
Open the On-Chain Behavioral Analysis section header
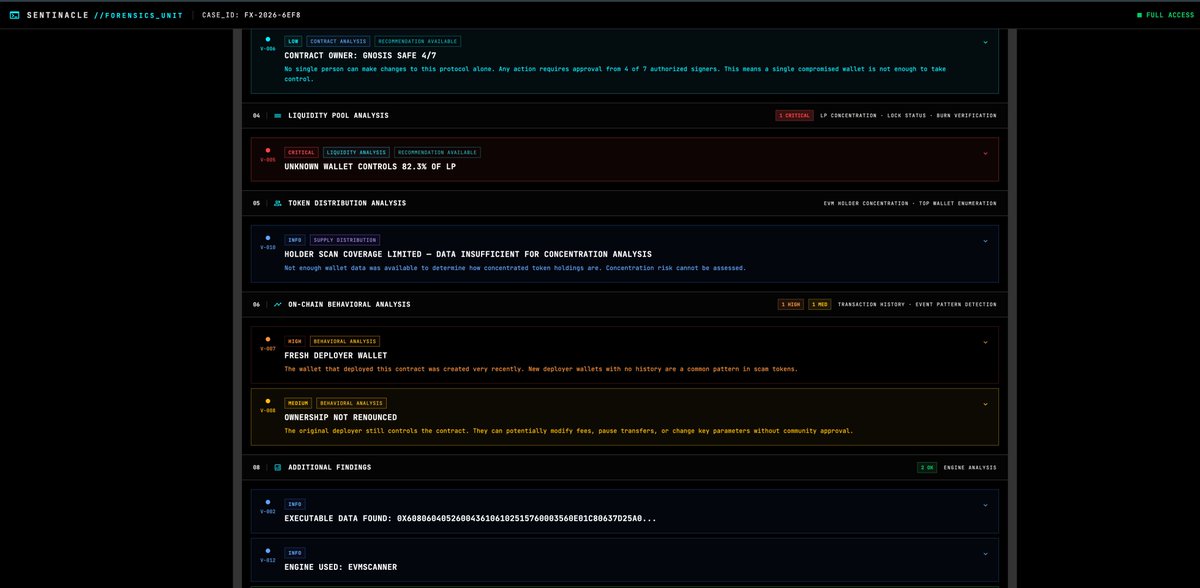(x=625, y=304)
